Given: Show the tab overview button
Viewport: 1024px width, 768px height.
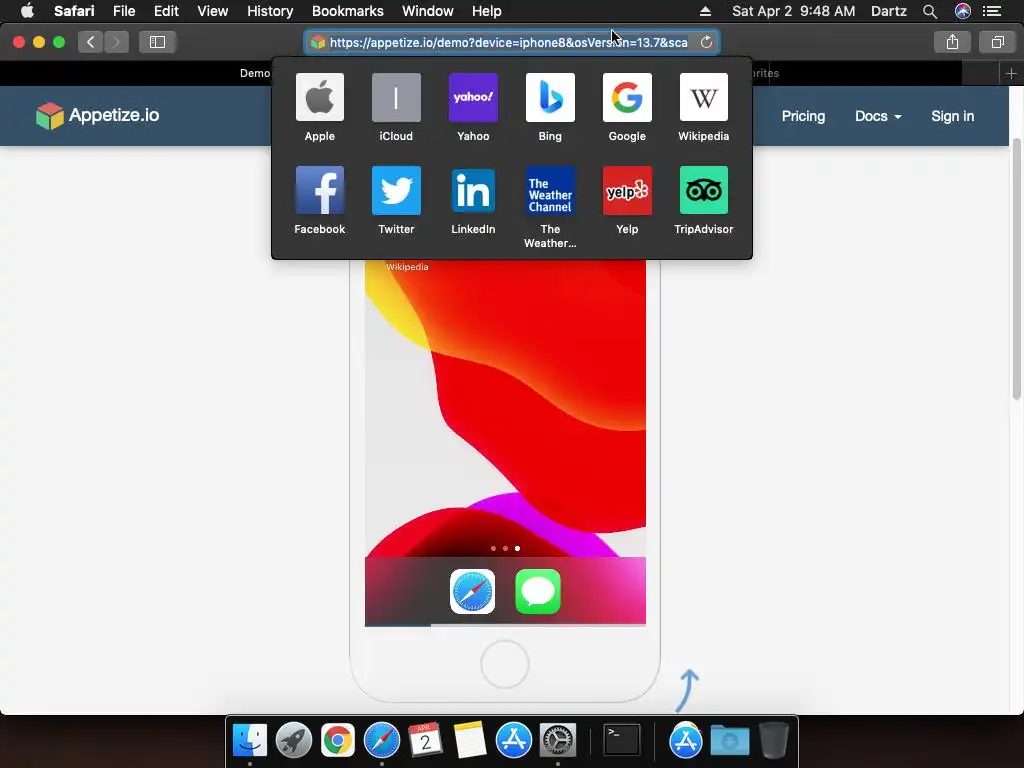Looking at the screenshot, I should (997, 42).
